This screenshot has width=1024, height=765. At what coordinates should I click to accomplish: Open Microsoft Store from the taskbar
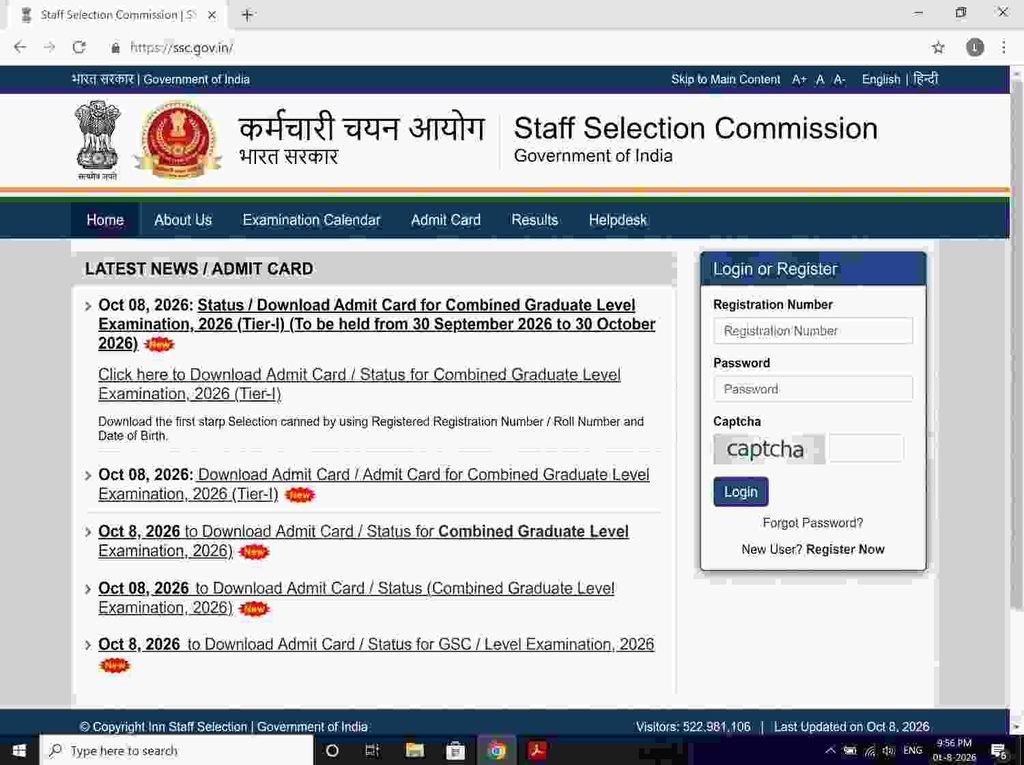(x=455, y=751)
